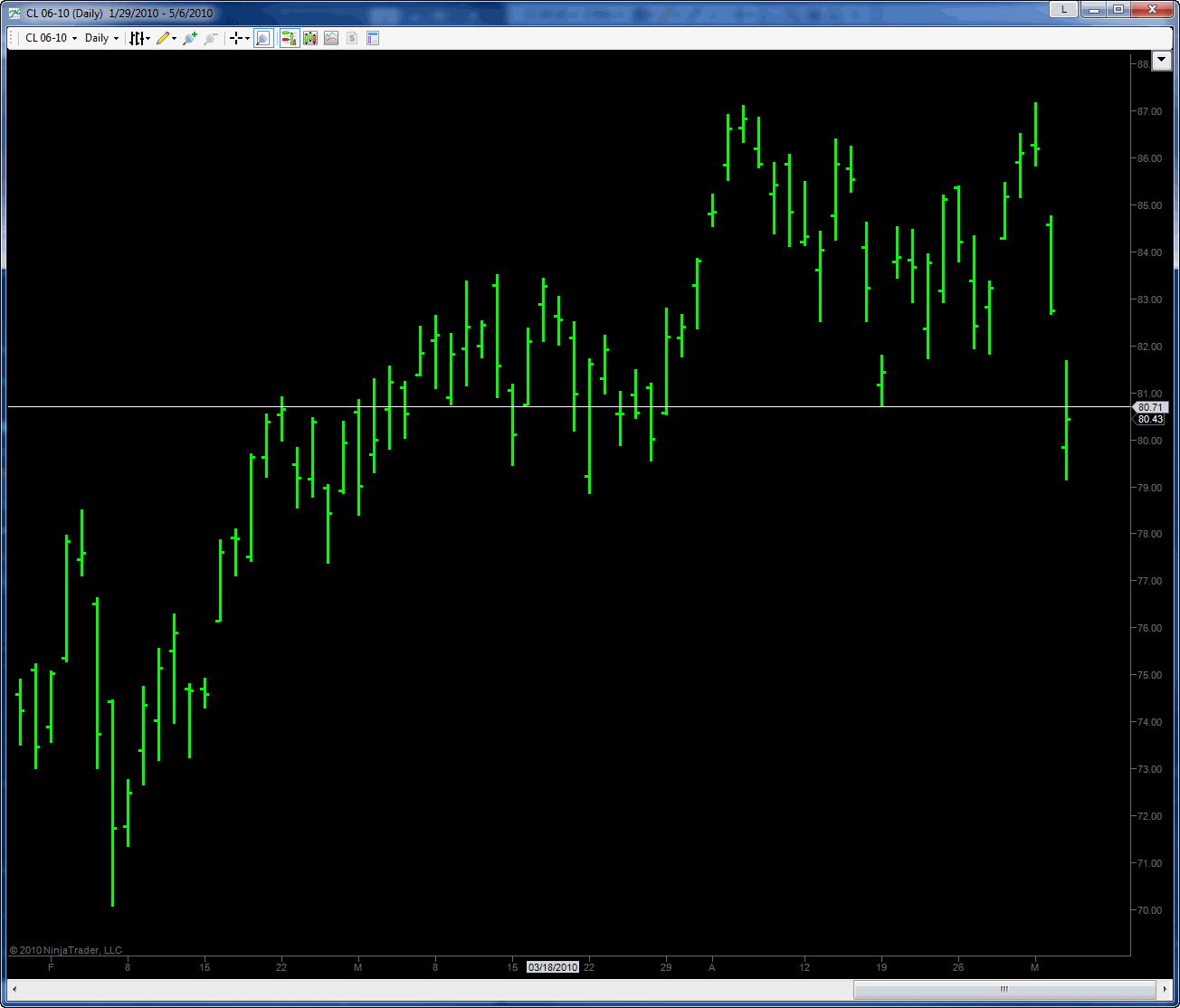1180x1008 pixels.
Task: Click the title text CL 06-10 (Daily)
Action: 64,14
